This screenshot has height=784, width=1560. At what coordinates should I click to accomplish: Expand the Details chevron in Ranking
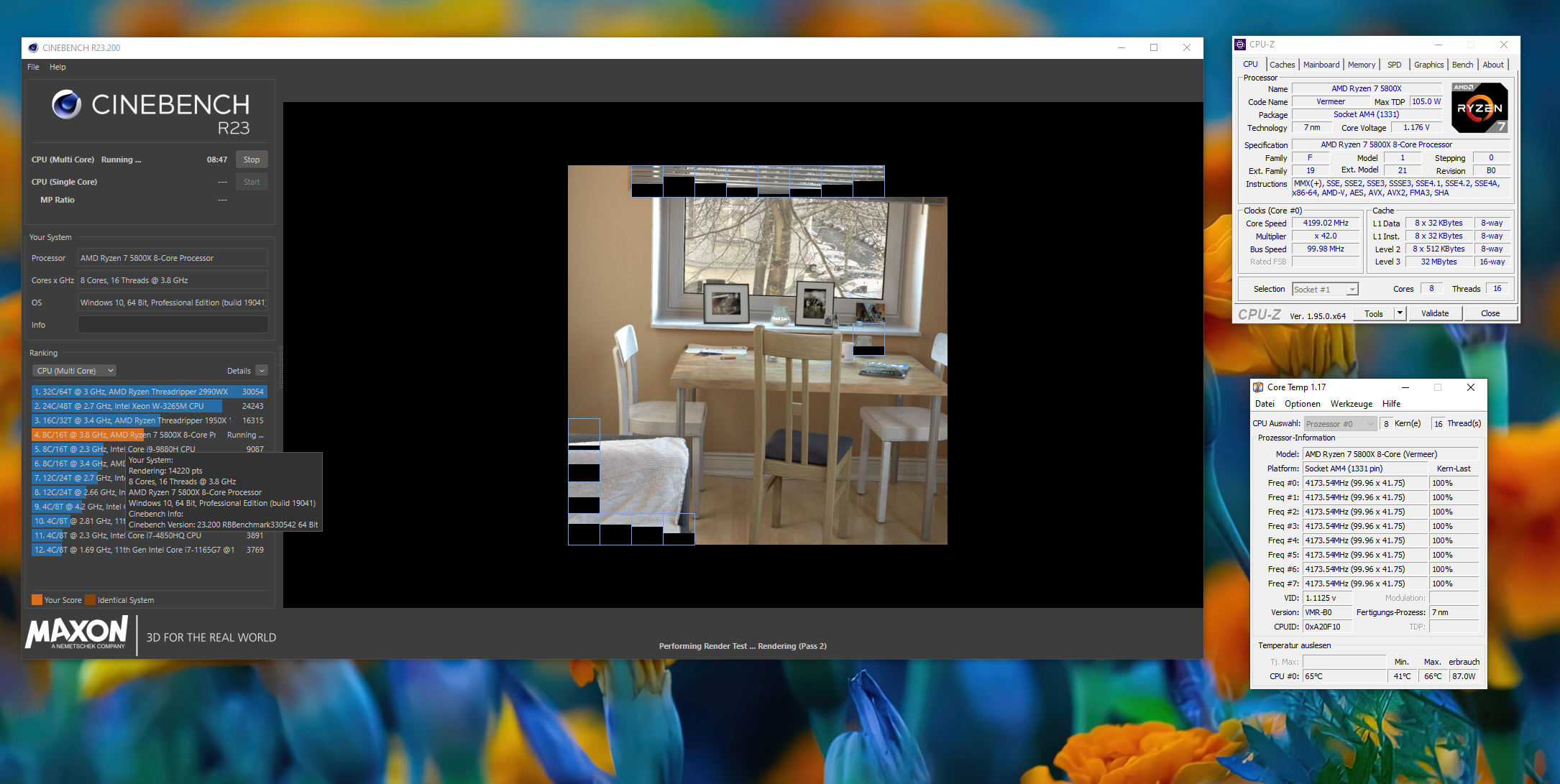262,371
